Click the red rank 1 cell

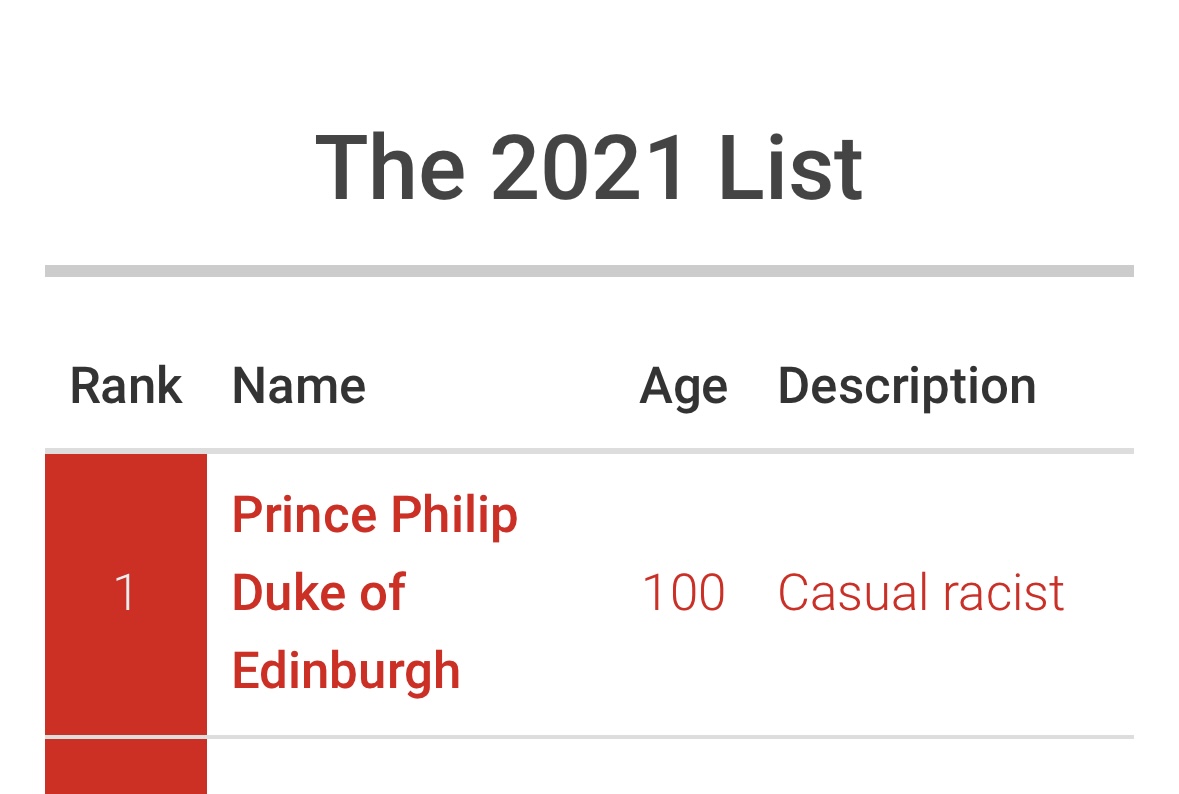coord(126,594)
